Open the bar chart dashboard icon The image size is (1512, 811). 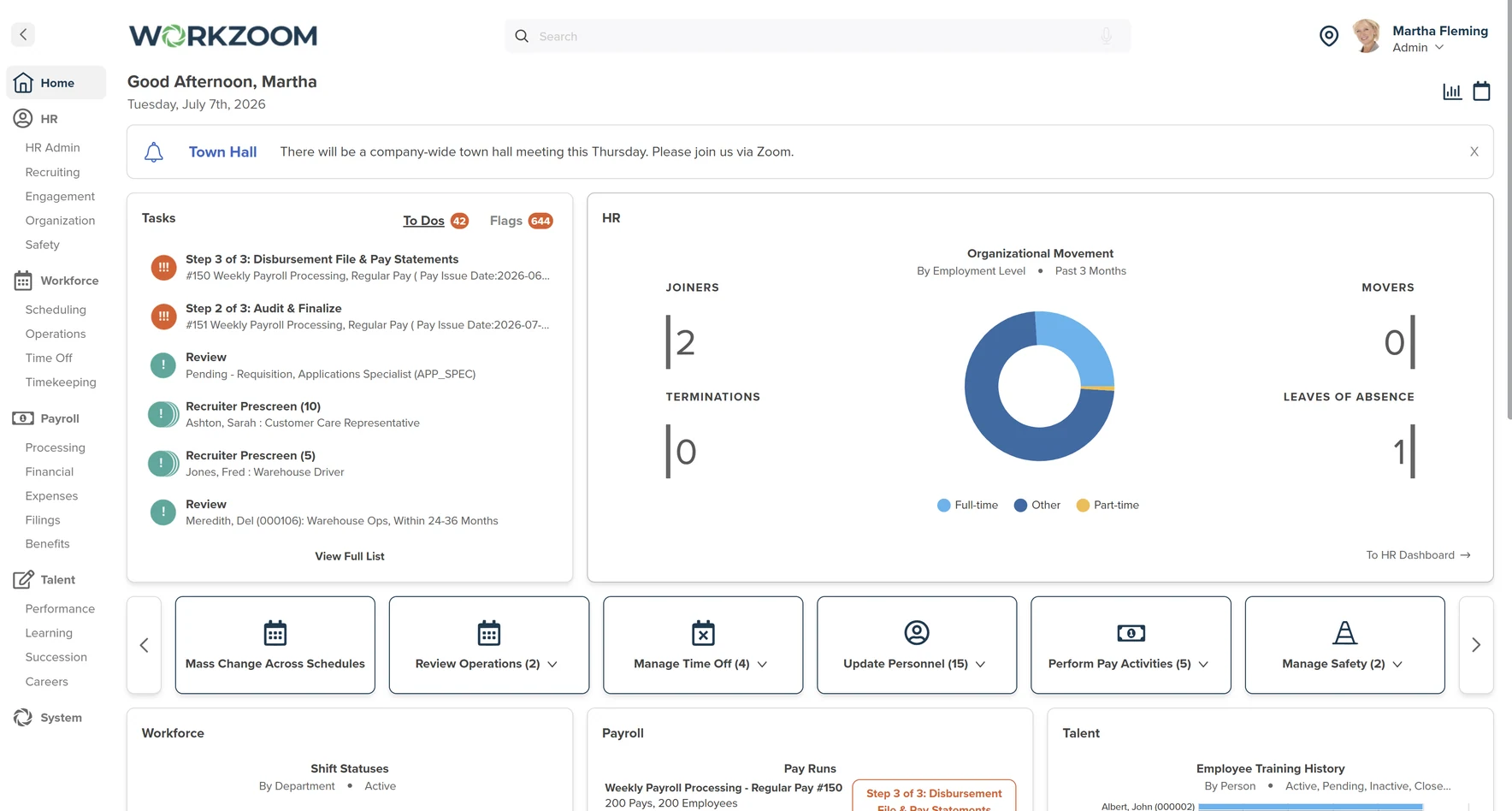click(1452, 91)
